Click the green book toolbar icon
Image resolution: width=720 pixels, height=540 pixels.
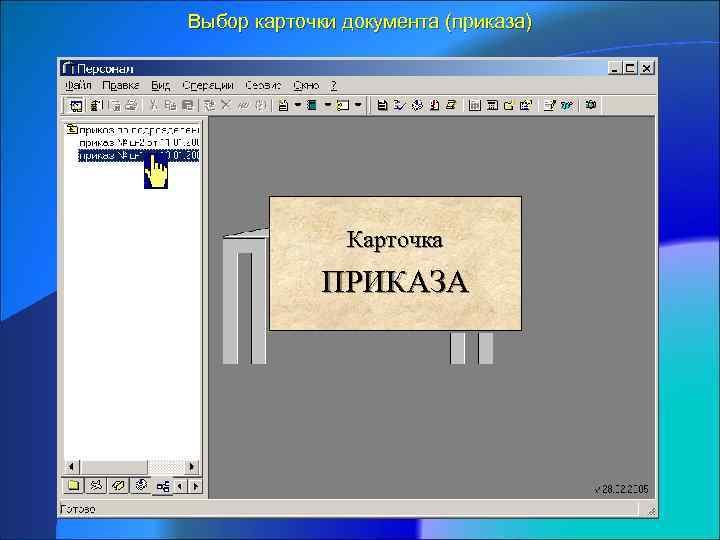(x=312, y=106)
